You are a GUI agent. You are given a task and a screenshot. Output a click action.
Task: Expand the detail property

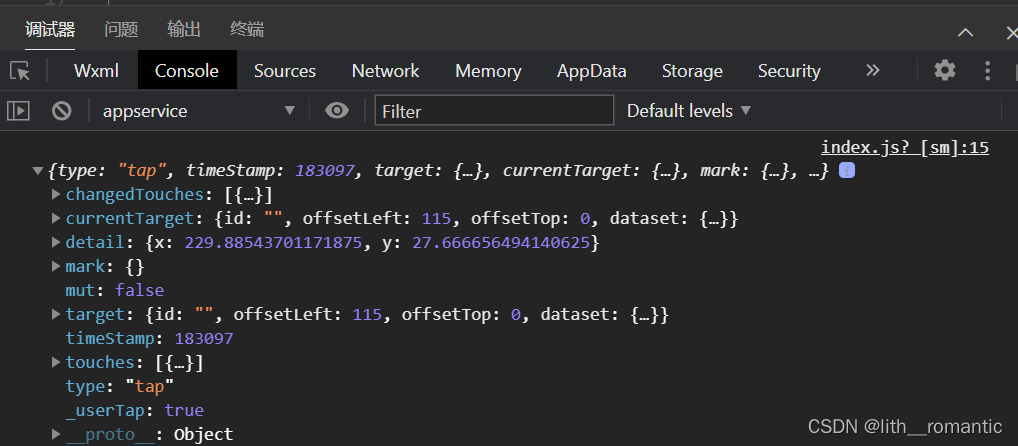point(56,243)
